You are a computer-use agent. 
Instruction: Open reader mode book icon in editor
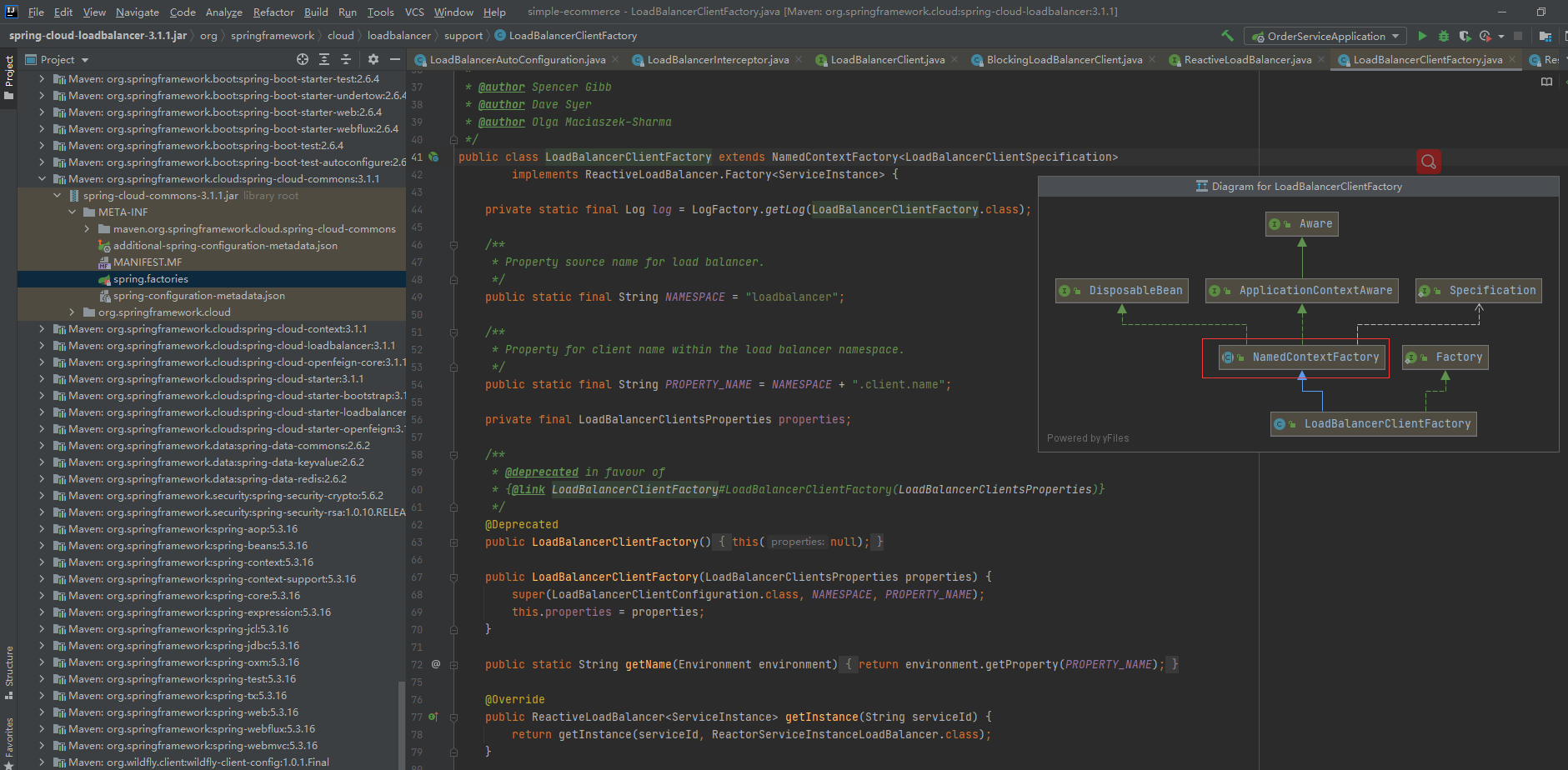1546,82
